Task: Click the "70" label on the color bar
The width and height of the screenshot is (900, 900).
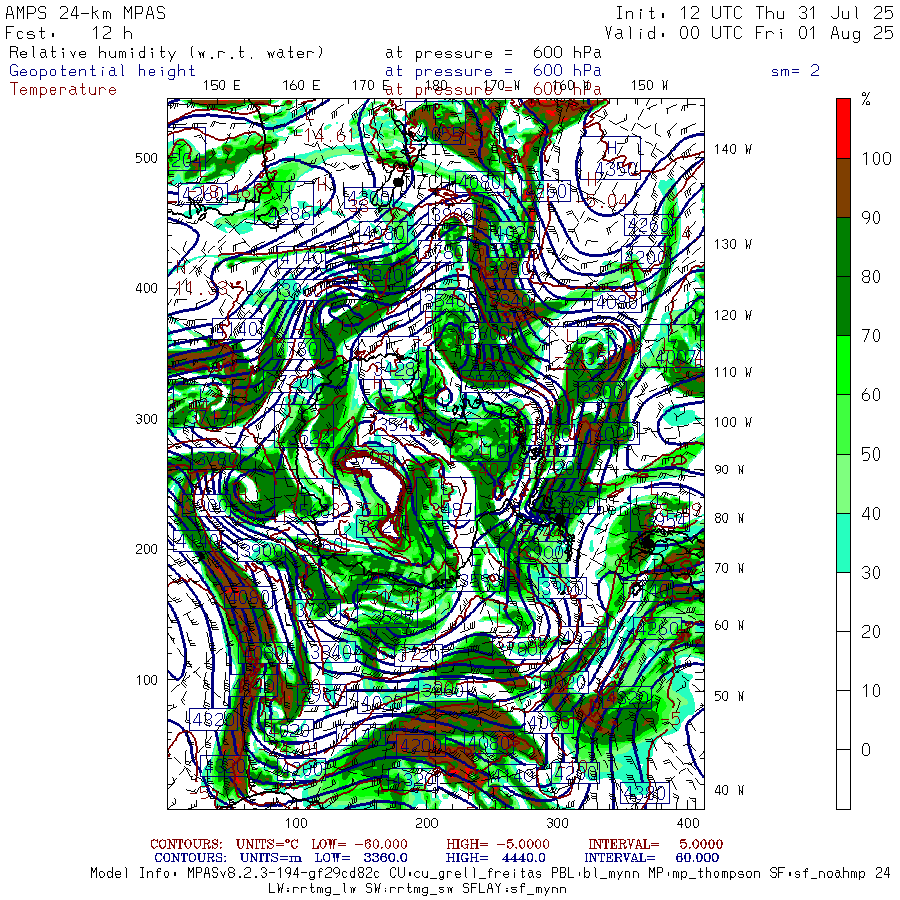Action: (x=871, y=336)
